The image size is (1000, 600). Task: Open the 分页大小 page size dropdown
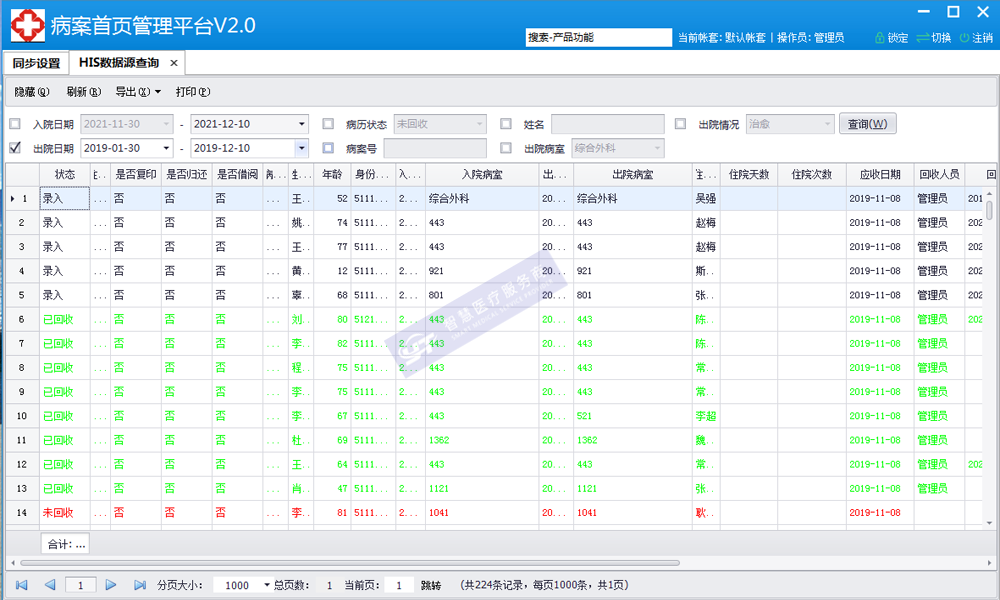click(266, 585)
